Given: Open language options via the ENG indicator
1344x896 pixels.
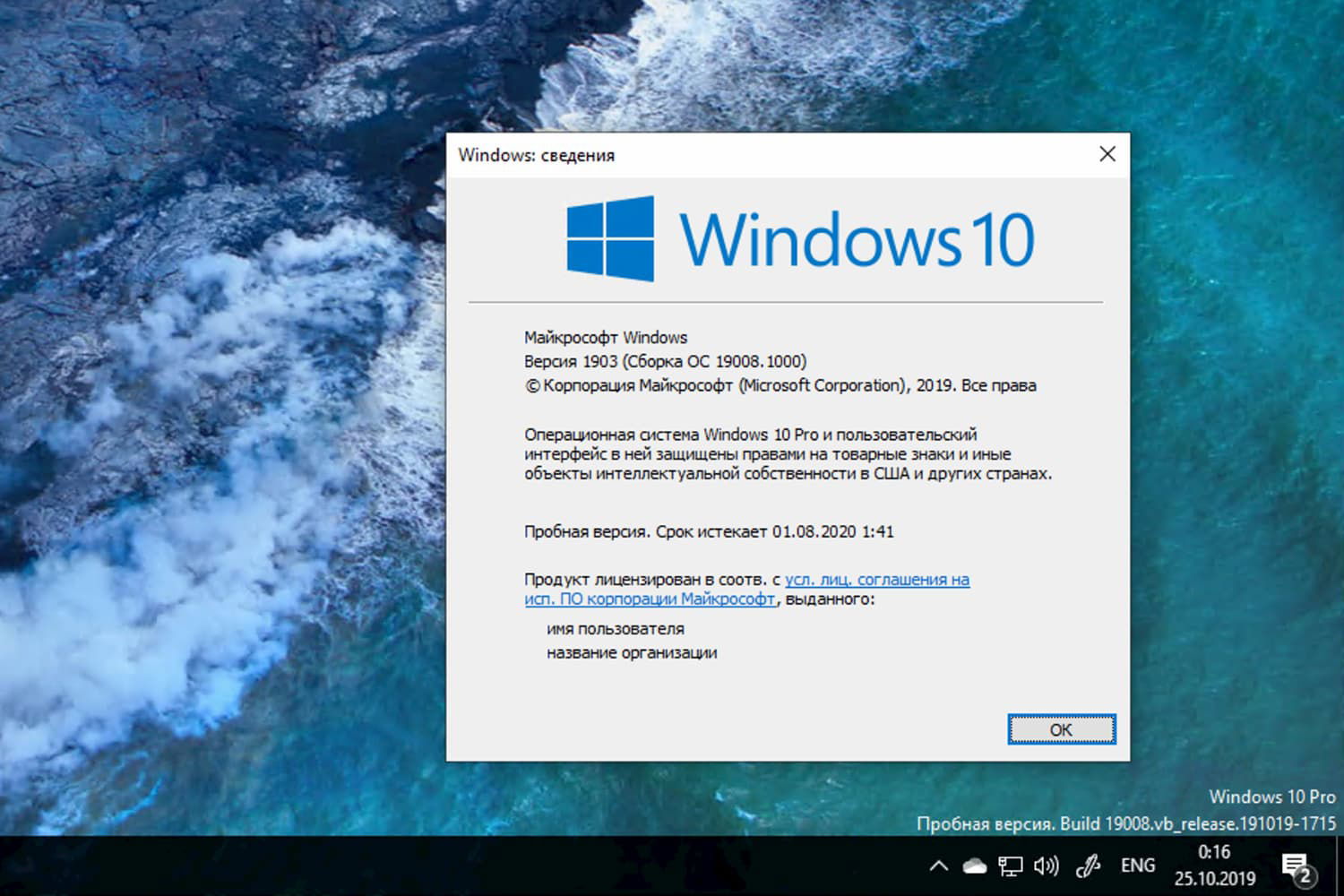Looking at the screenshot, I should 1137,866.
